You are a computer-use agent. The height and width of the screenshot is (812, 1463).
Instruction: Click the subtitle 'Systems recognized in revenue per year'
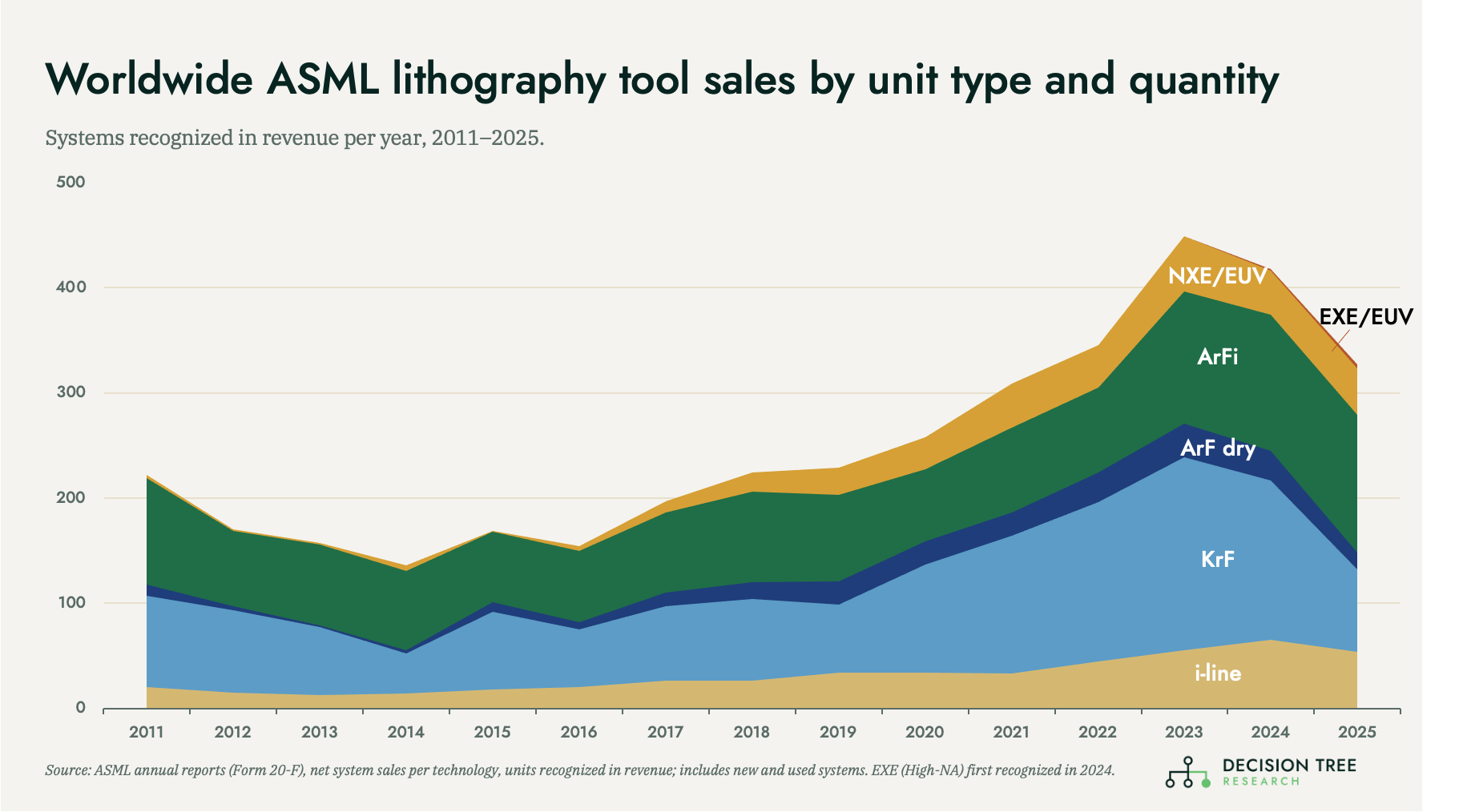click(x=295, y=139)
